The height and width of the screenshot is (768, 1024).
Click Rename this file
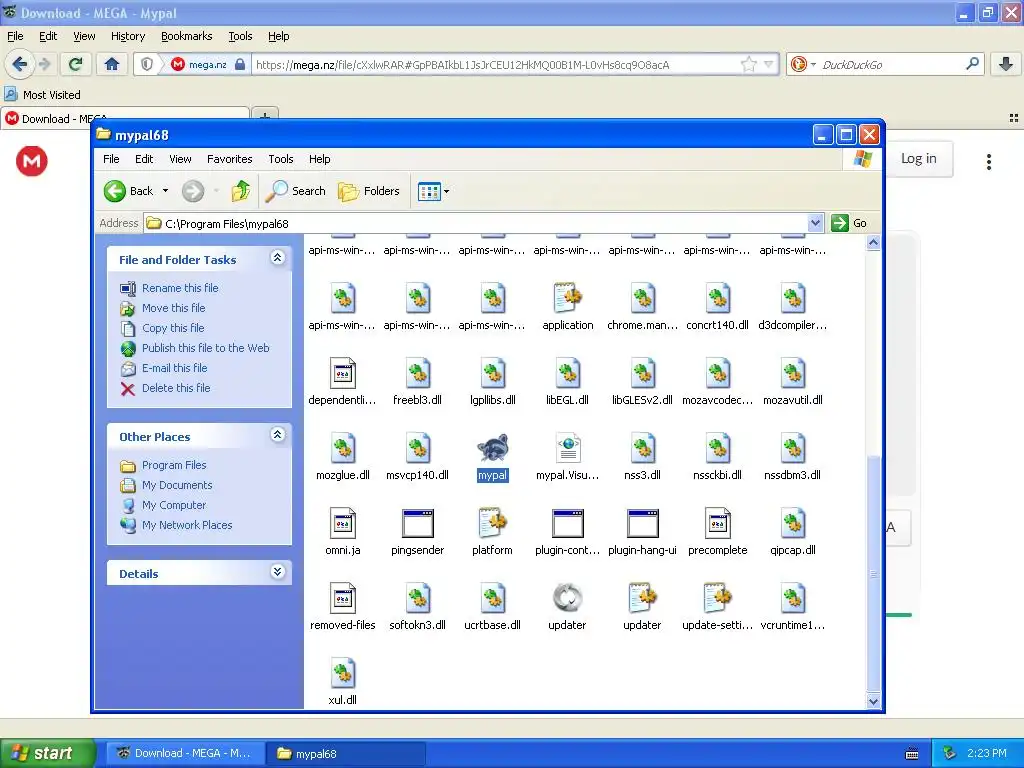(180, 288)
